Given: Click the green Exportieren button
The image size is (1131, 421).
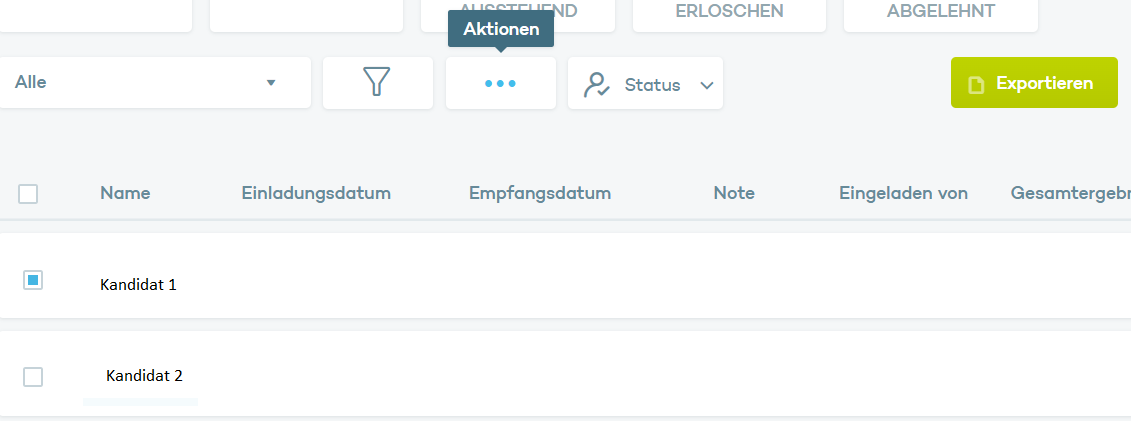Looking at the screenshot, I should 1033,83.
